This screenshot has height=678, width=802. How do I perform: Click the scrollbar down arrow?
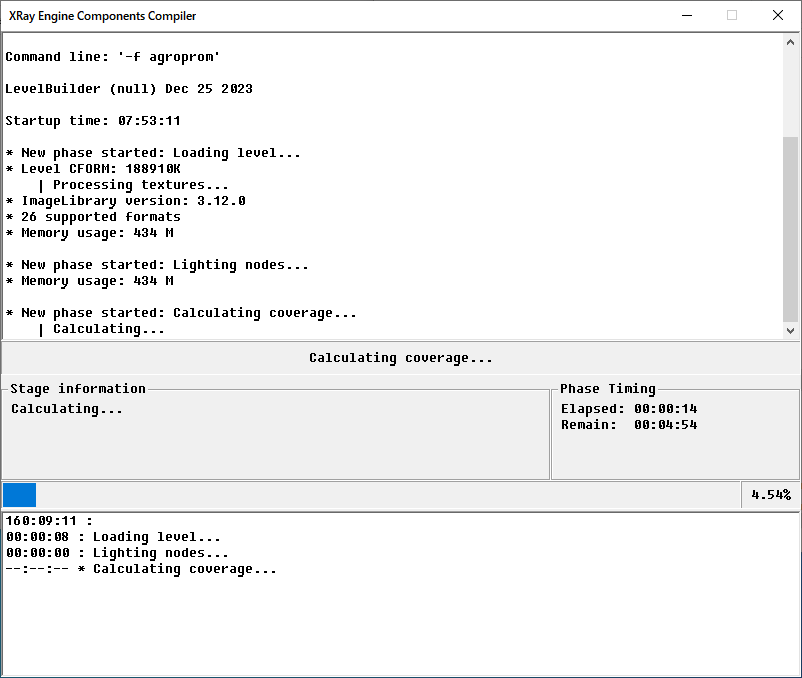pos(791,330)
